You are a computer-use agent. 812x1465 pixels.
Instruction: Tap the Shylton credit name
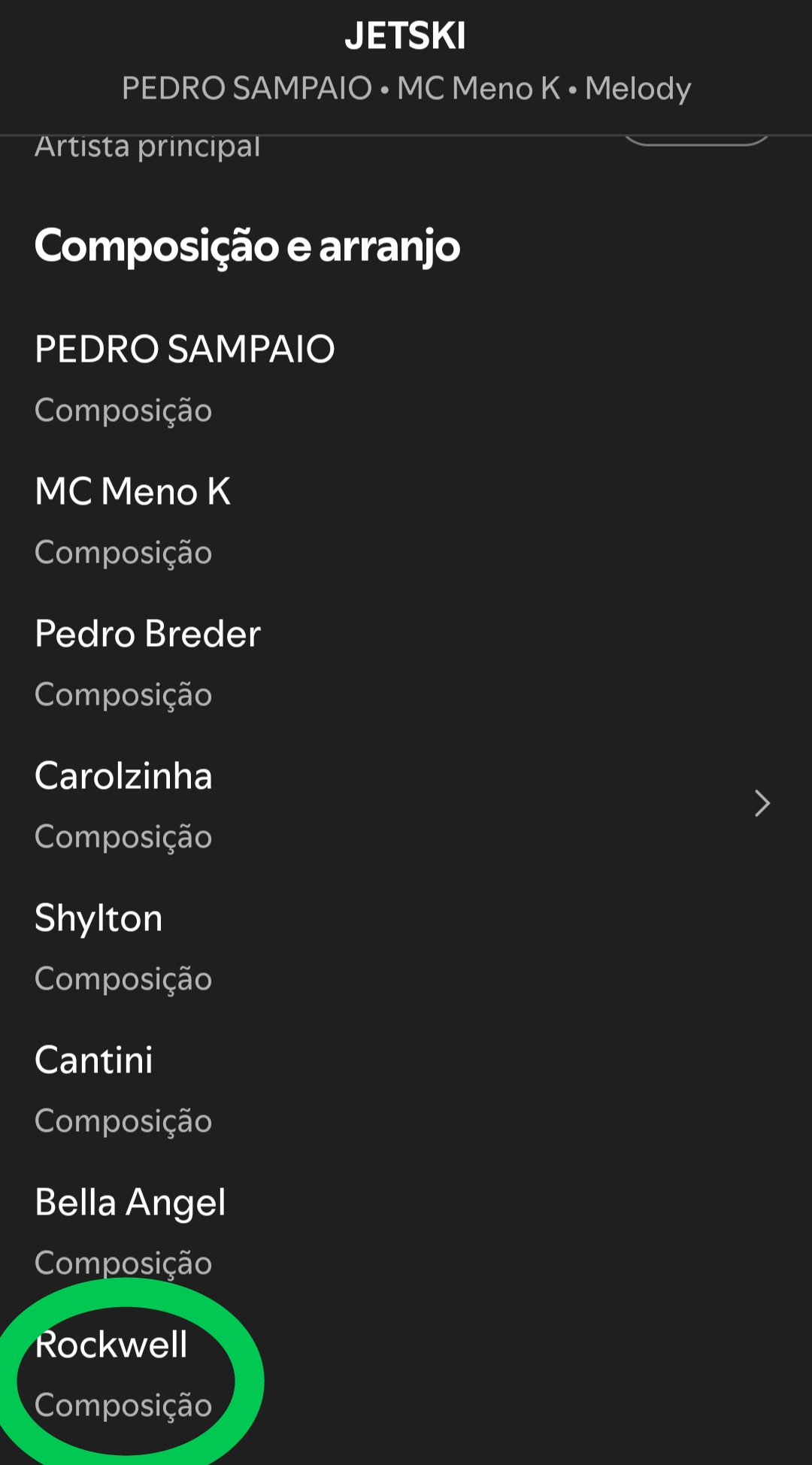[x=98, y=918]
